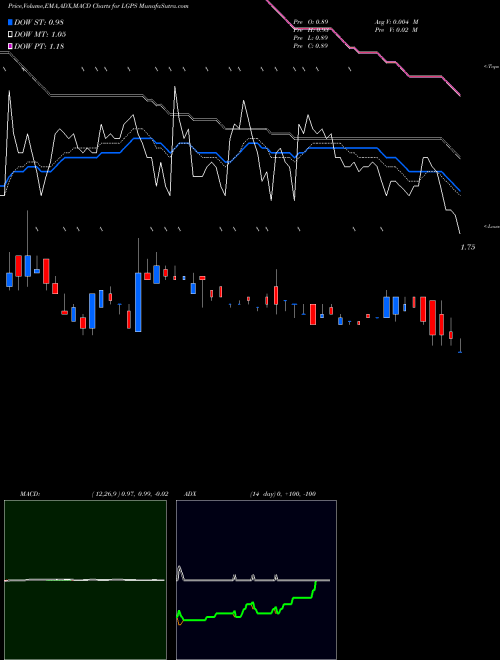Open the green MACD chart panel
The image size is (500, 660).
click(85, 580)
